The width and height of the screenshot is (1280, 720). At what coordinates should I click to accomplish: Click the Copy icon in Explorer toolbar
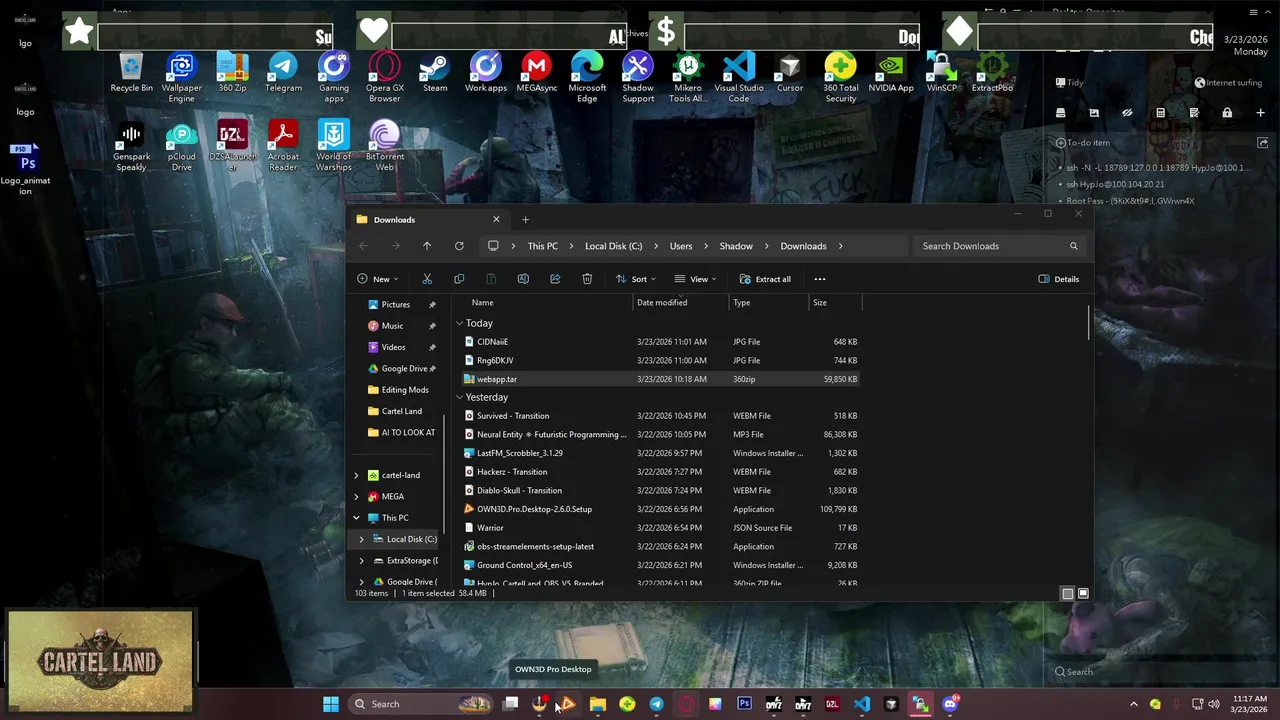coord(459,279)
